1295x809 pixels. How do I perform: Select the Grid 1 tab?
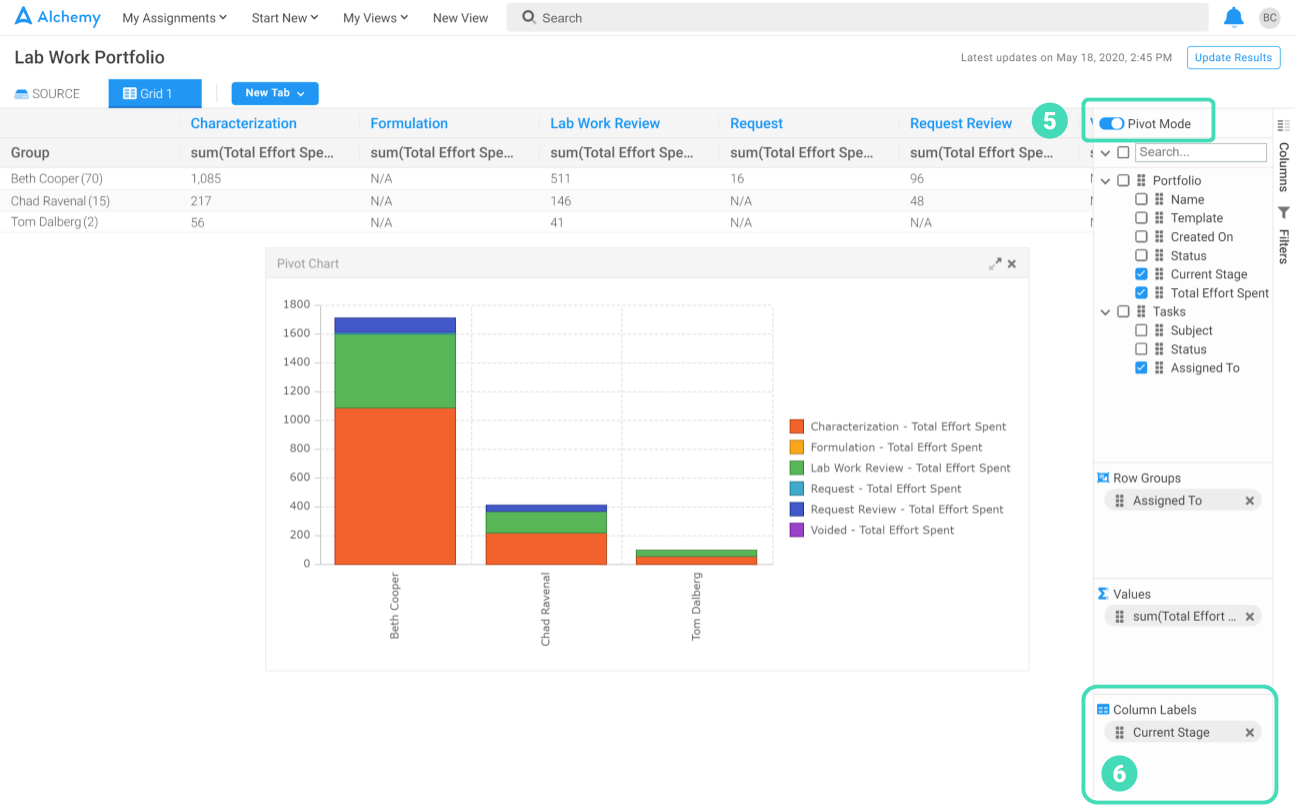(155, 93)
